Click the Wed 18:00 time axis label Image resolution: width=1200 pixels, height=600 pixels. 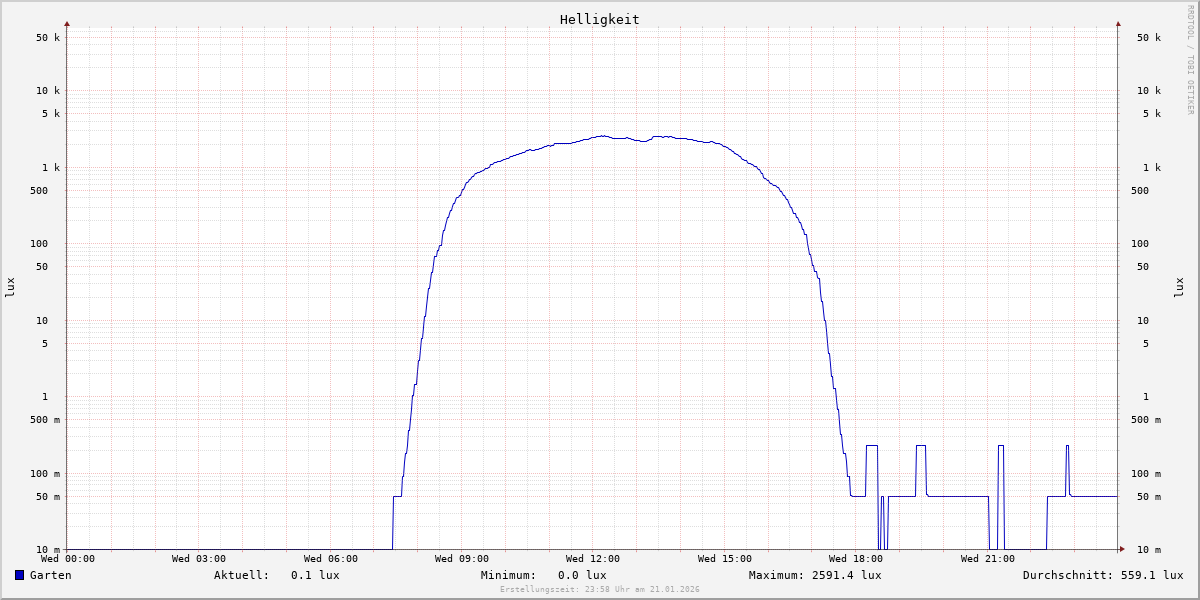pos(856,559)
